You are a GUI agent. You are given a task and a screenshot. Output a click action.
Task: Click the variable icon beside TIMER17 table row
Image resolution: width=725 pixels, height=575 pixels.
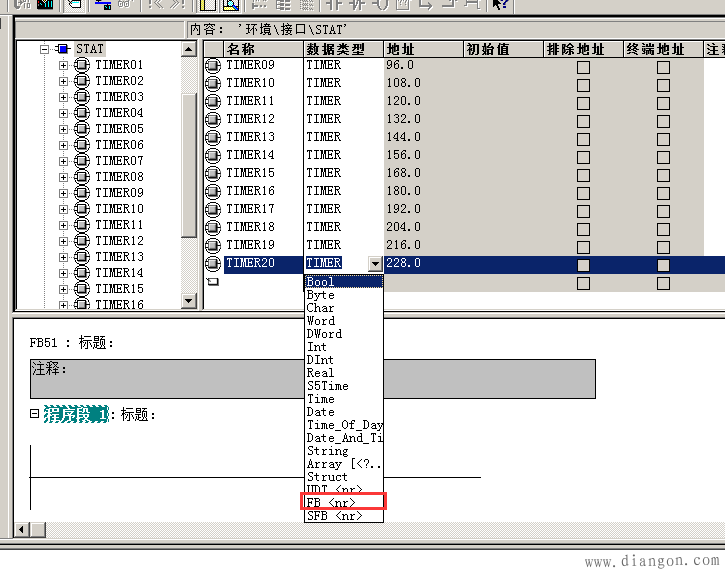coord(213,209)
